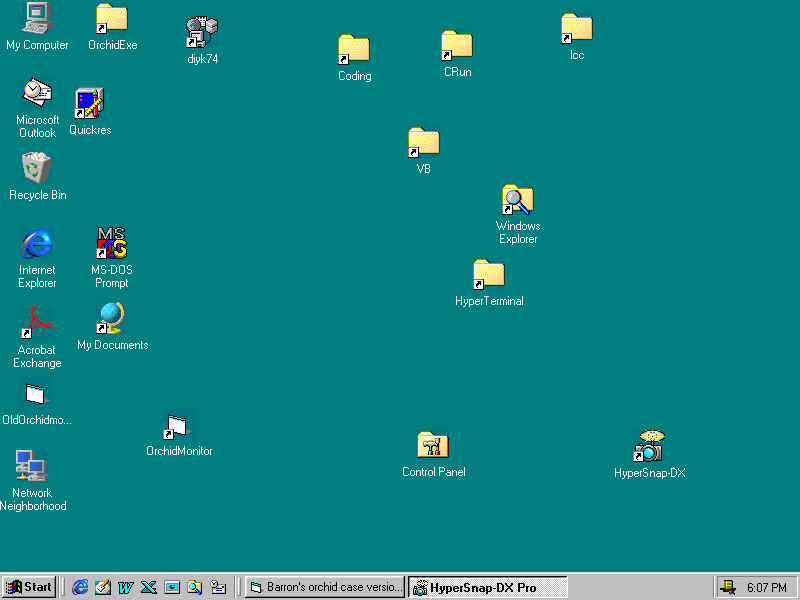Open the HyperTerminal folder shortcut

[x=488, y=275]
